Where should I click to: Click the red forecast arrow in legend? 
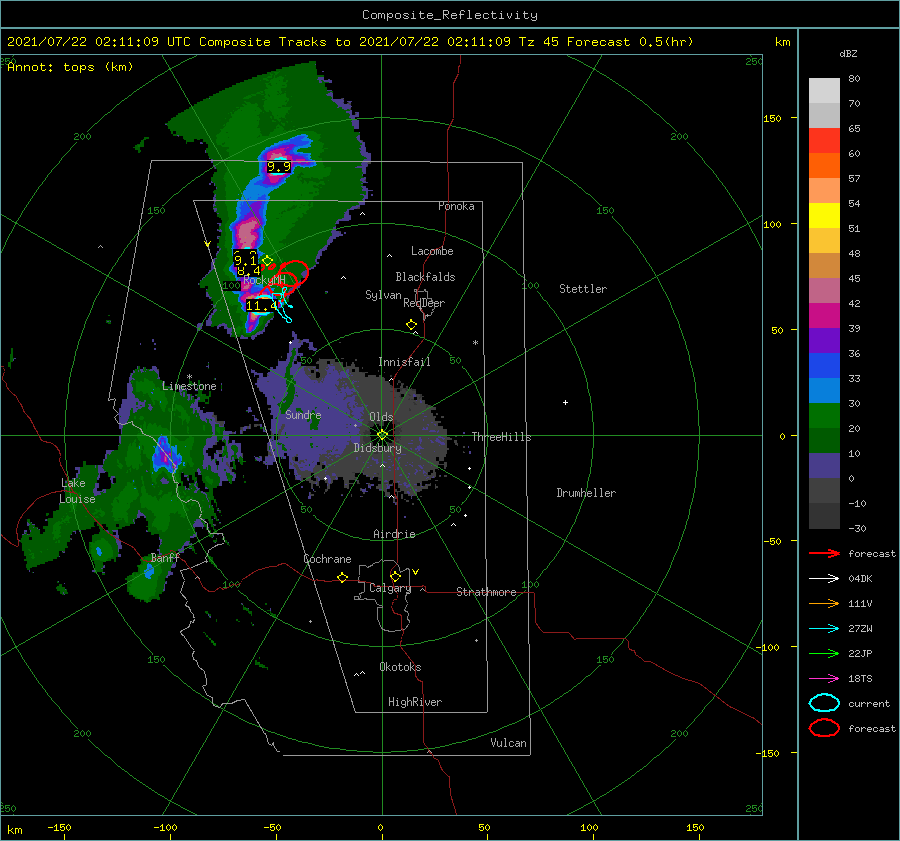pos(824,553)
